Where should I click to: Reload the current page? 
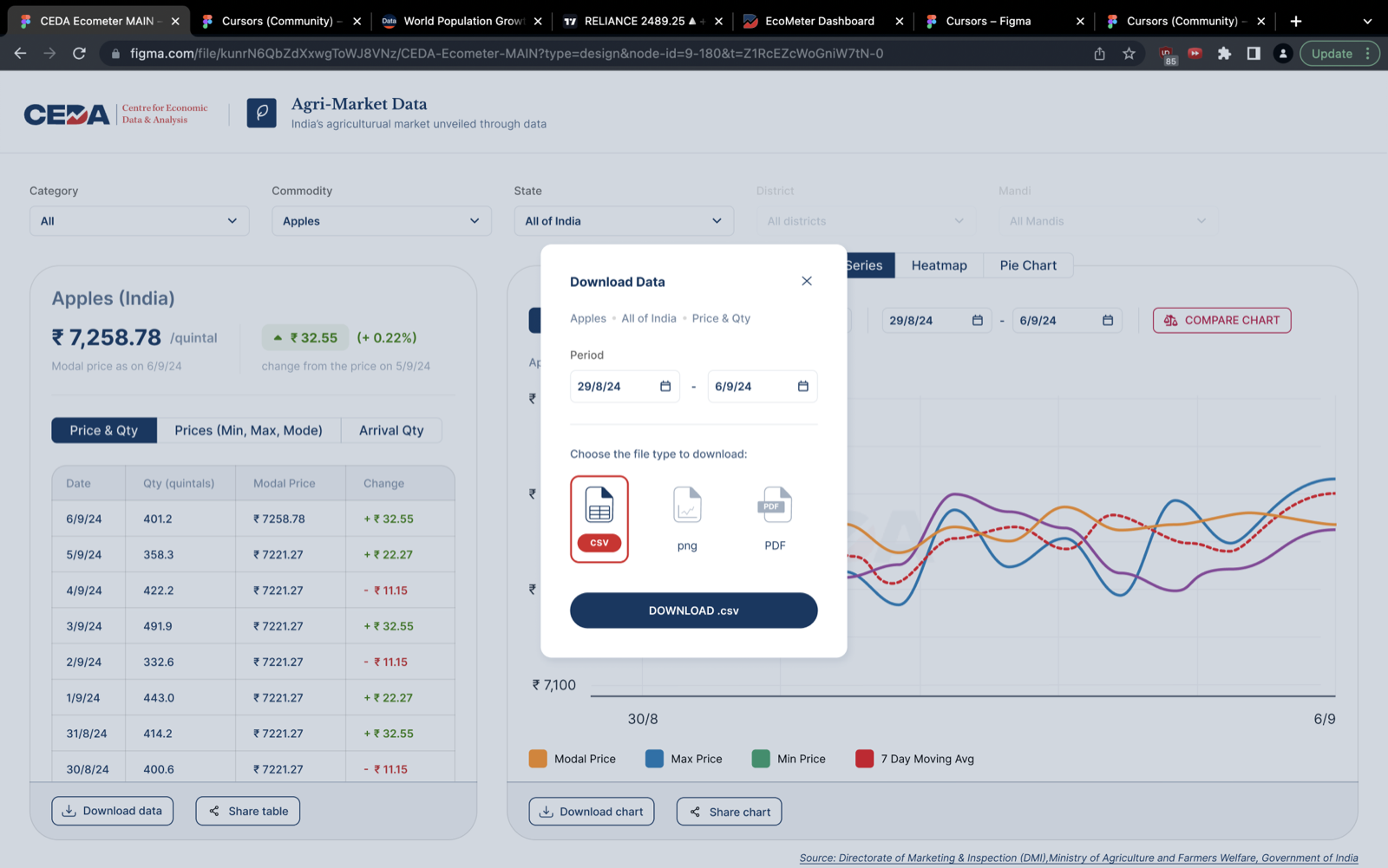pyautogui.click(x=79, y=54)
